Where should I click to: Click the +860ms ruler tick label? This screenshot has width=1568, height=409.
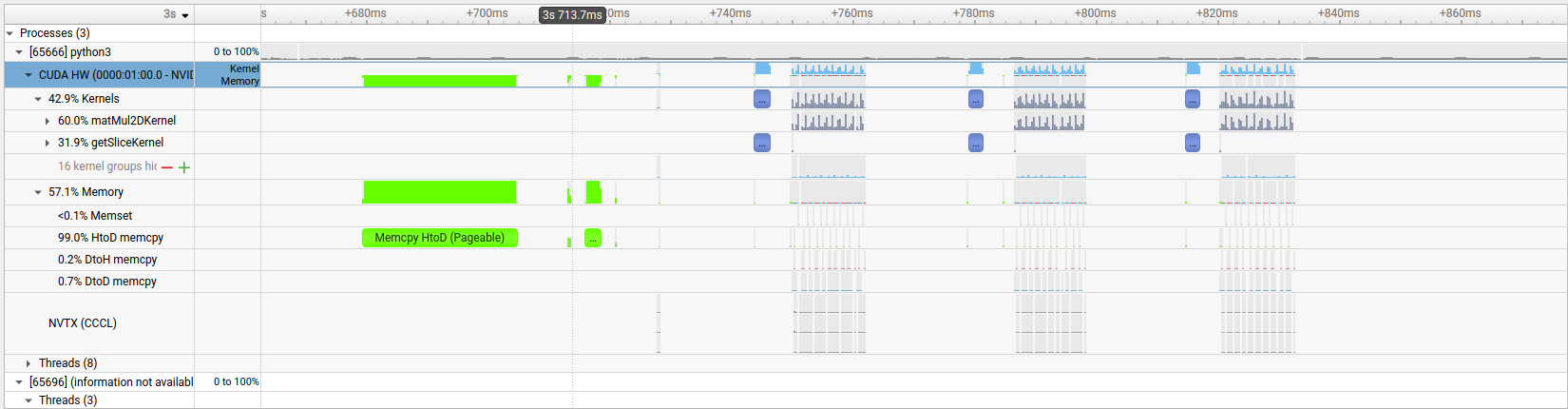click(1461, 13)
